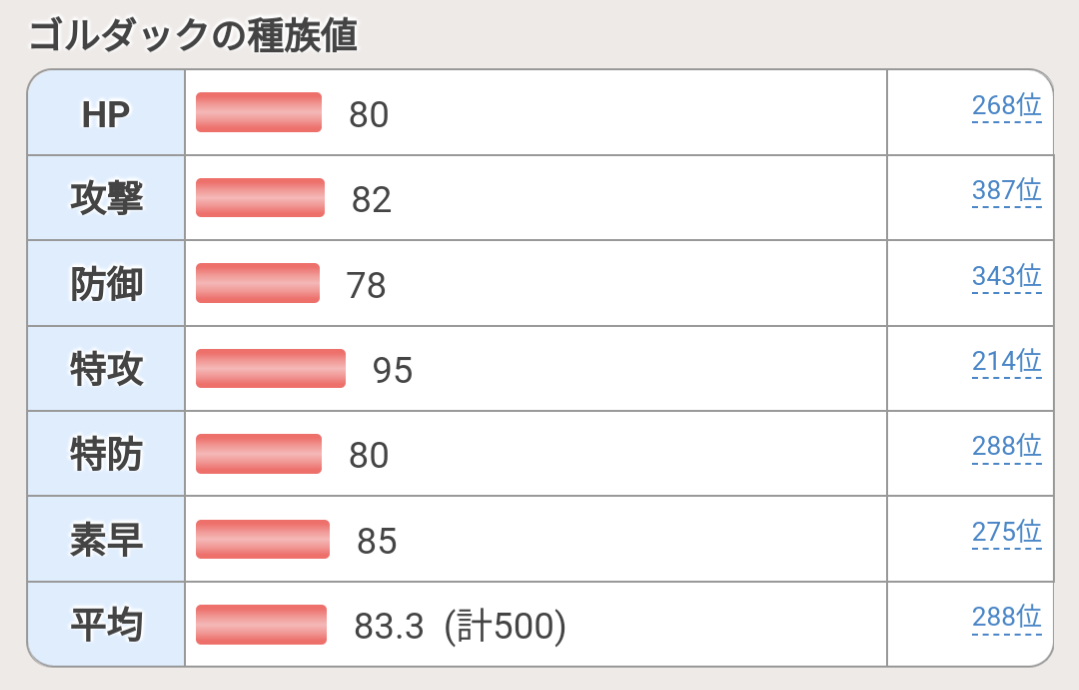This screenshot has height=690, width=1079.
Task: Click the 288位 link in the 特防 row
Action: [1006, 446]
